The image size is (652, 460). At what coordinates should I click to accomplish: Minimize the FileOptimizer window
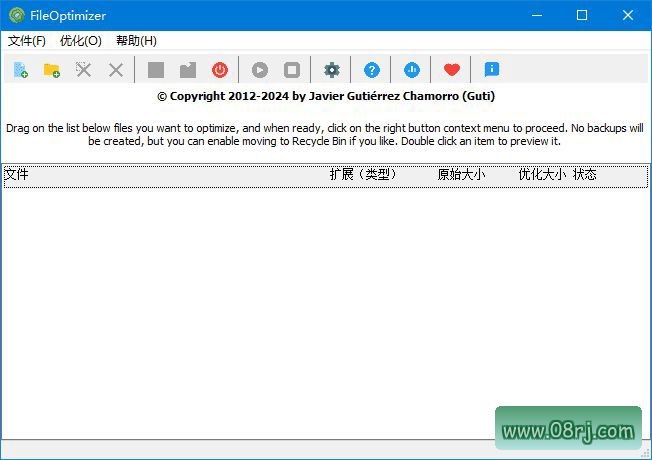[x=537, y=15]
